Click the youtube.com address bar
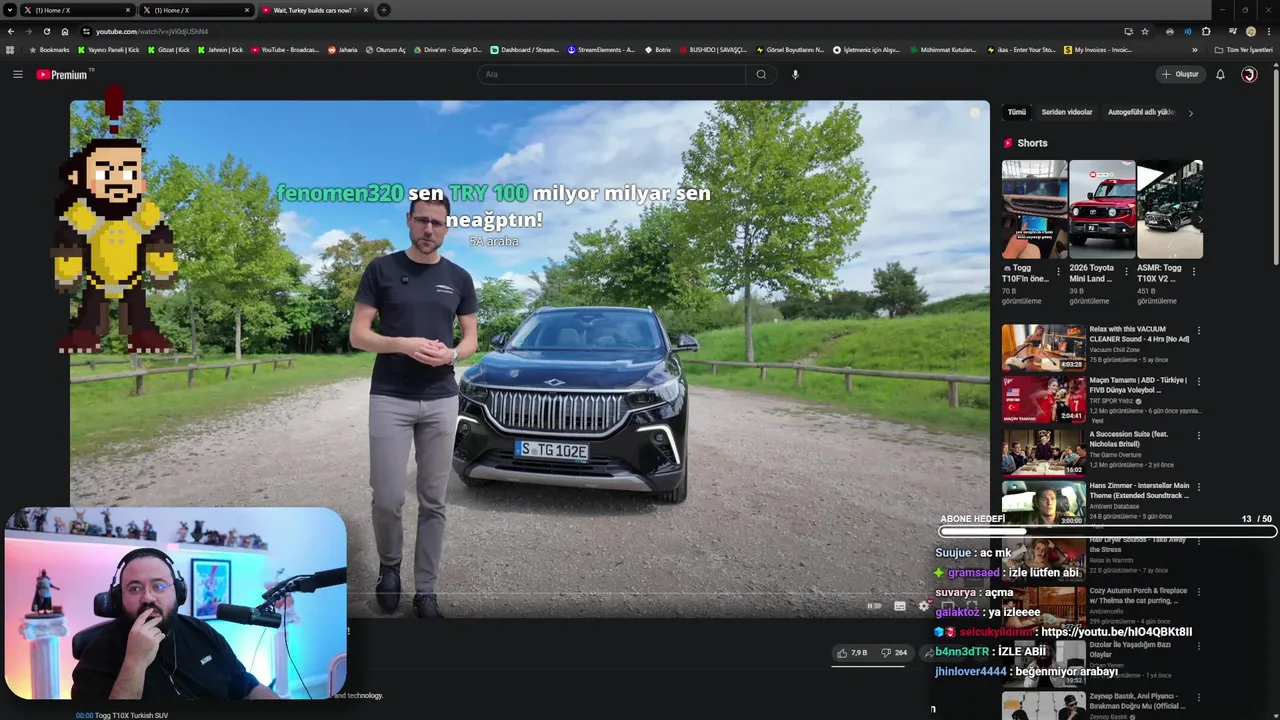Screen dimensions: 1280x720 tap(600, 31)
